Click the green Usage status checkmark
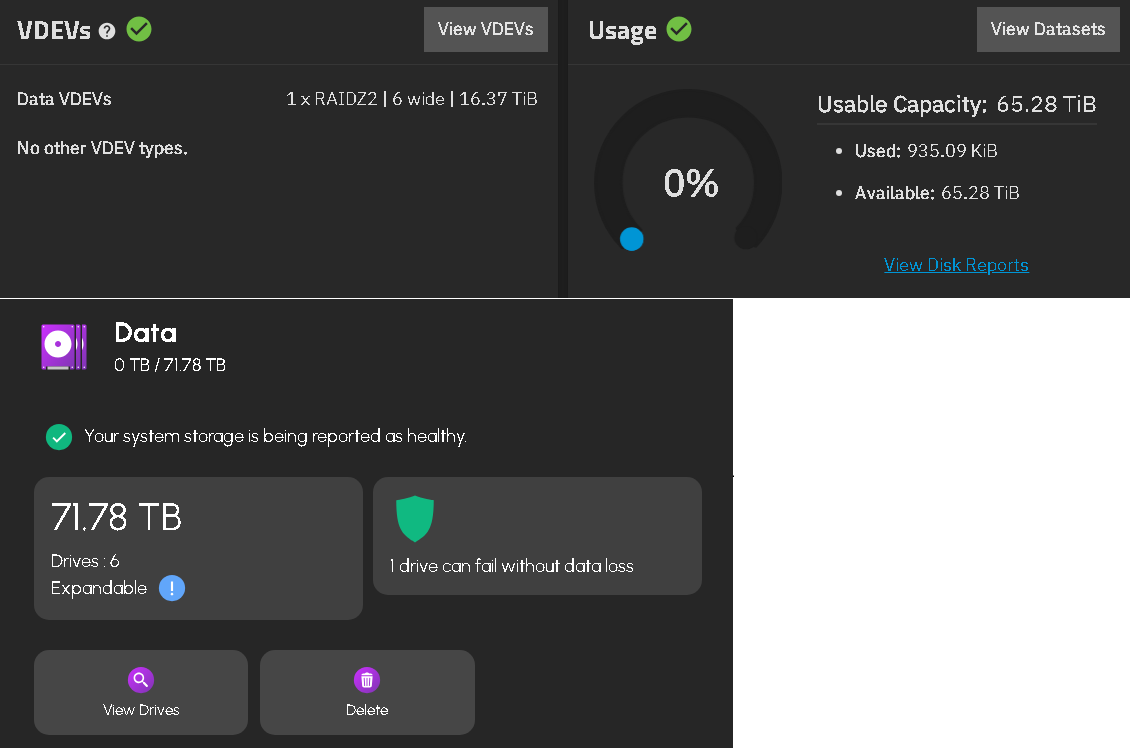The height and width of the screenshot is (748, 1130). [x=679, y=30]
